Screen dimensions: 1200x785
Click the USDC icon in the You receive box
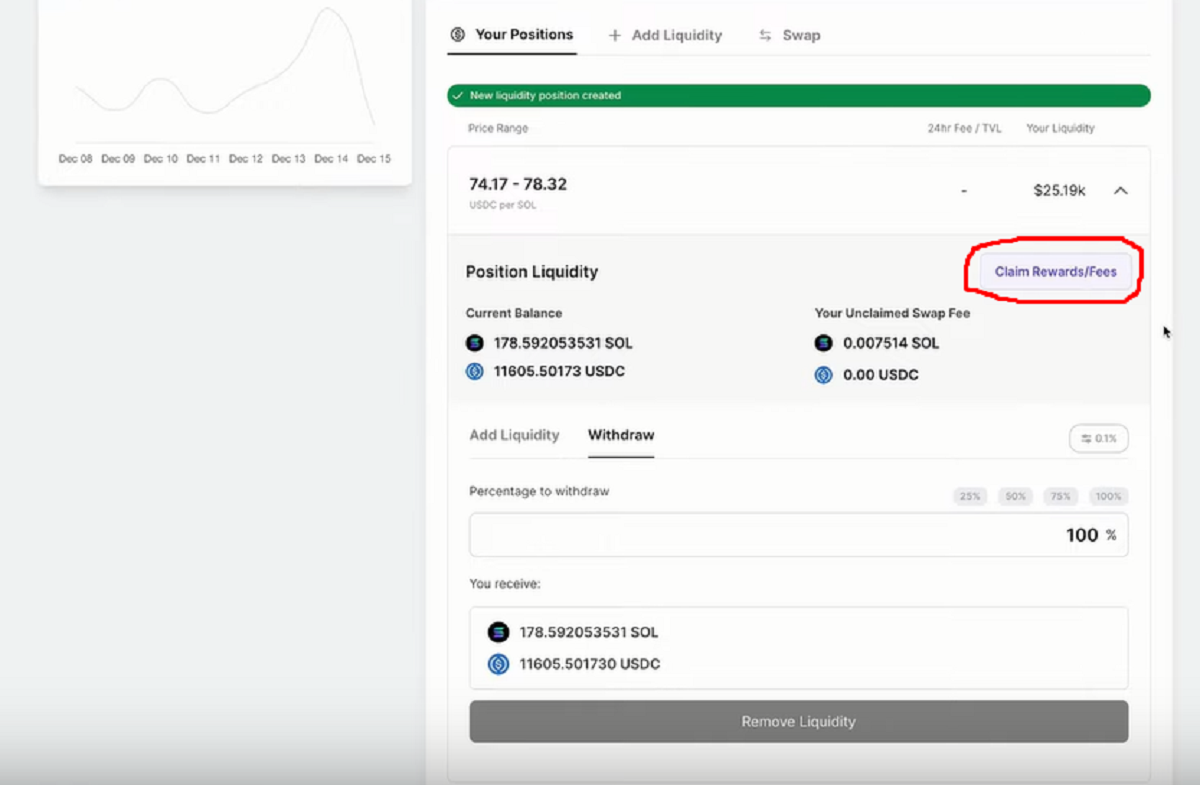tap(497, 663)
